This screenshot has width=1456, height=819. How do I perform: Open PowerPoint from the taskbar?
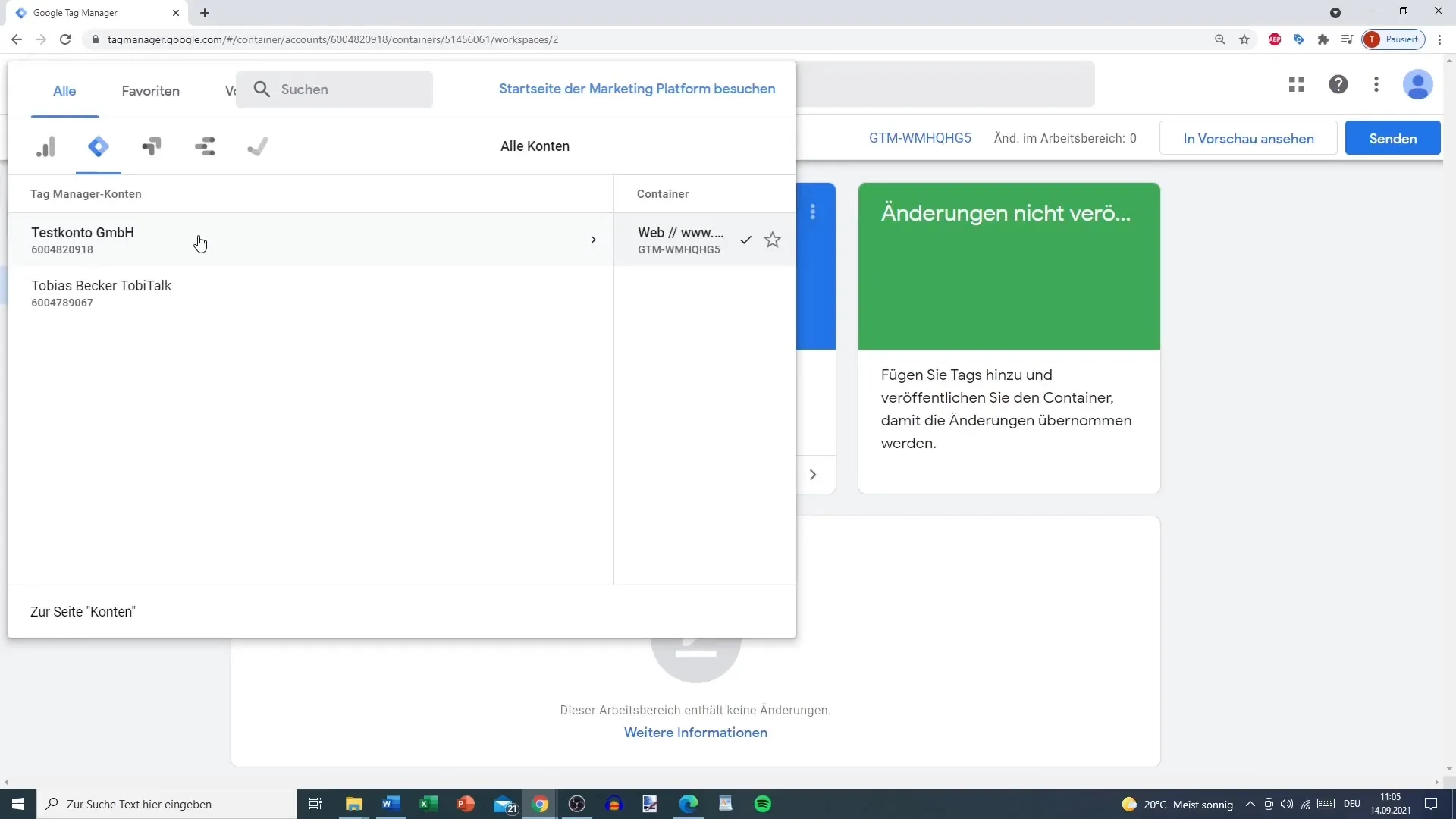(466, 804)
